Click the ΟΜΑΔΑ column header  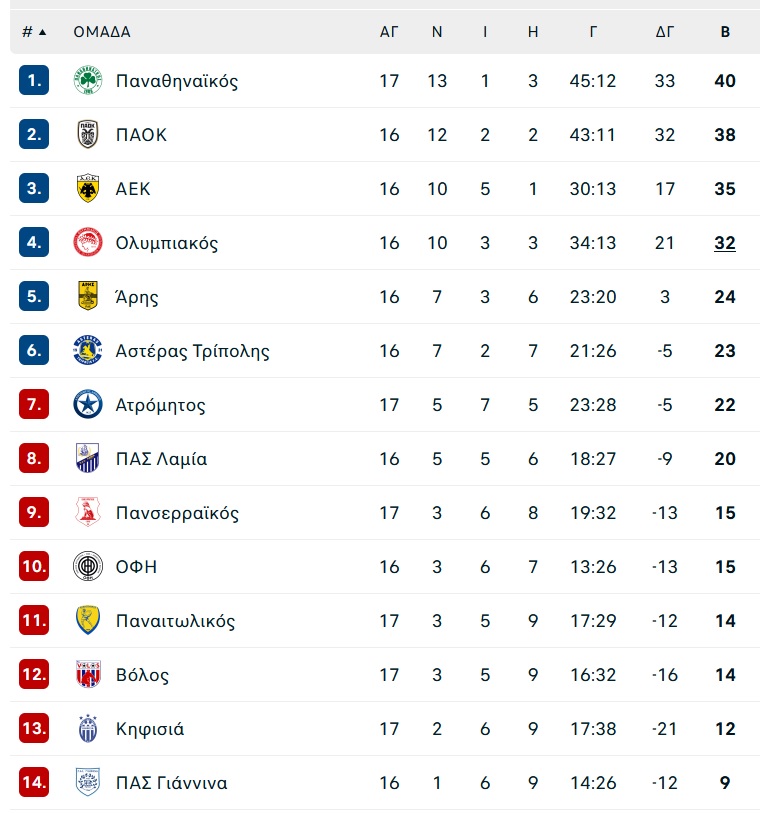pos(102,32)
